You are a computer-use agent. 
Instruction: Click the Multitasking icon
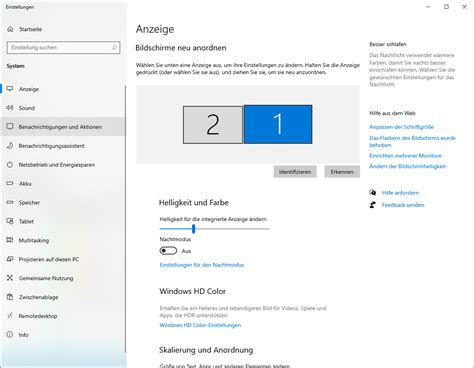coord(10,240)
